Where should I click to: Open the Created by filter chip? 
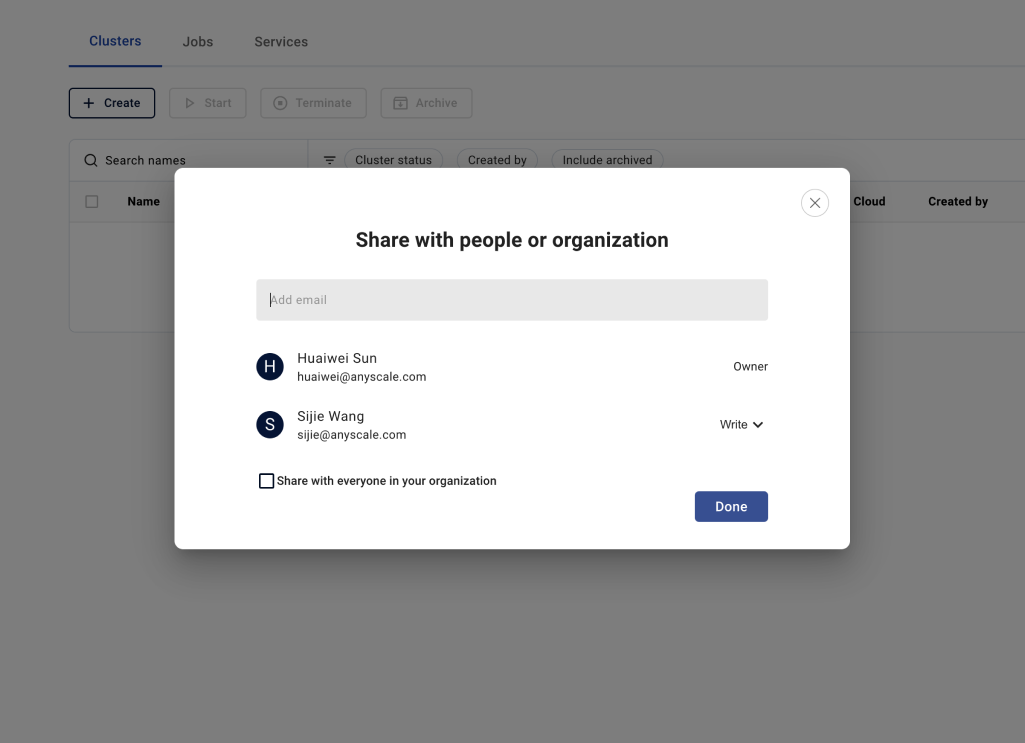497,160
